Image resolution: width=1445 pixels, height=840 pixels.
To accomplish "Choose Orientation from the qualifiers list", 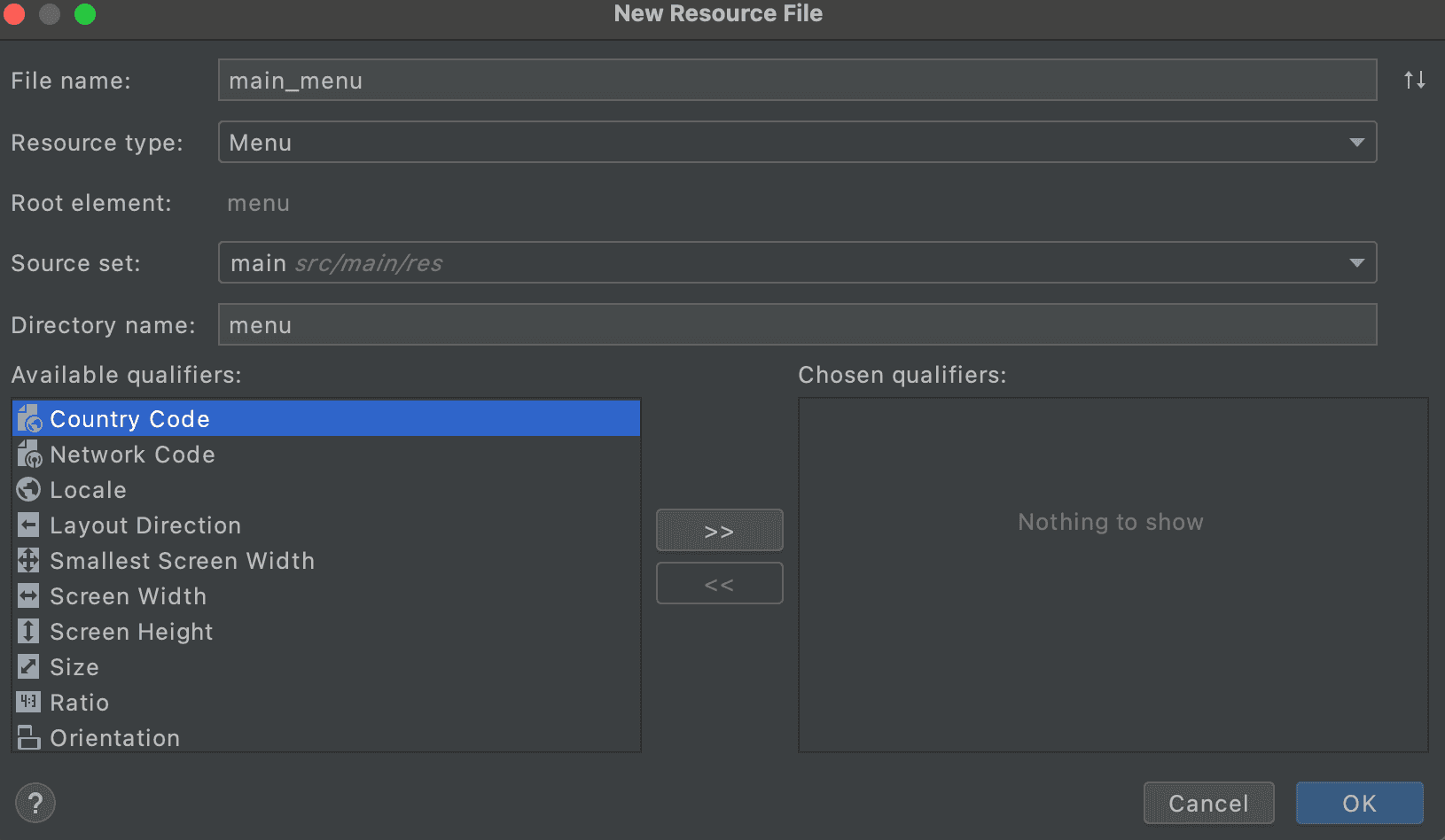I will [114, 737].
